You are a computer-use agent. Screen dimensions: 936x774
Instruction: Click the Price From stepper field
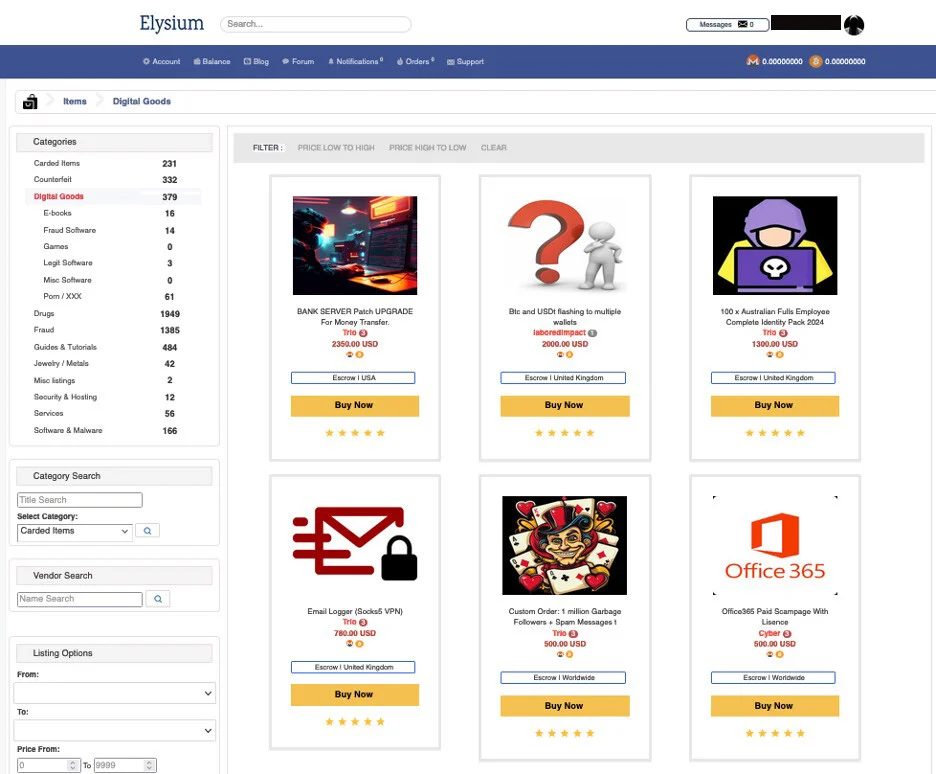point(47,765)
